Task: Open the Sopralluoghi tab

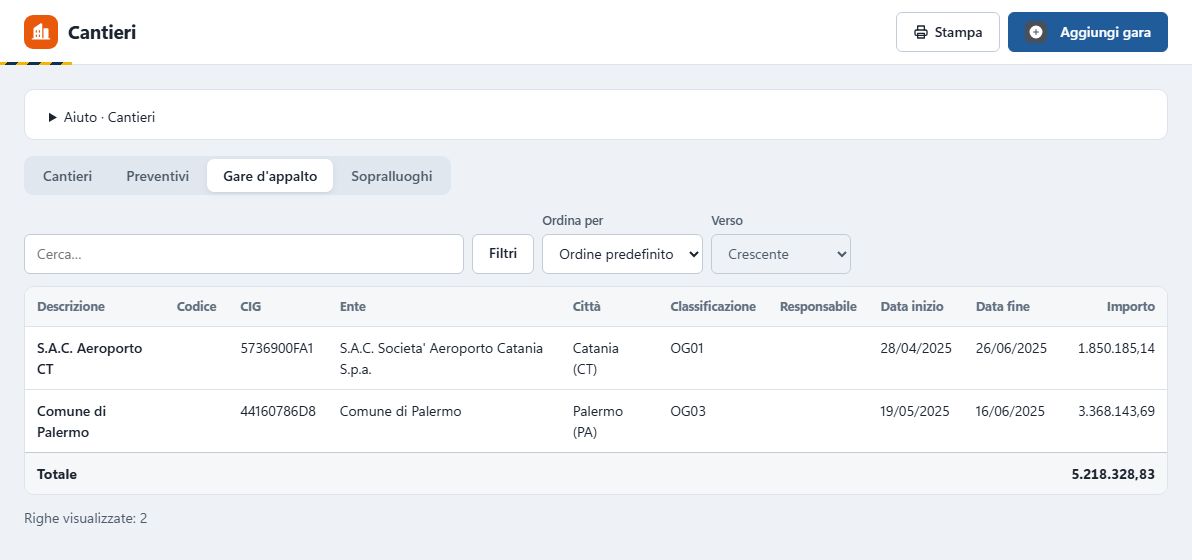Action: [x=392, y=176]
